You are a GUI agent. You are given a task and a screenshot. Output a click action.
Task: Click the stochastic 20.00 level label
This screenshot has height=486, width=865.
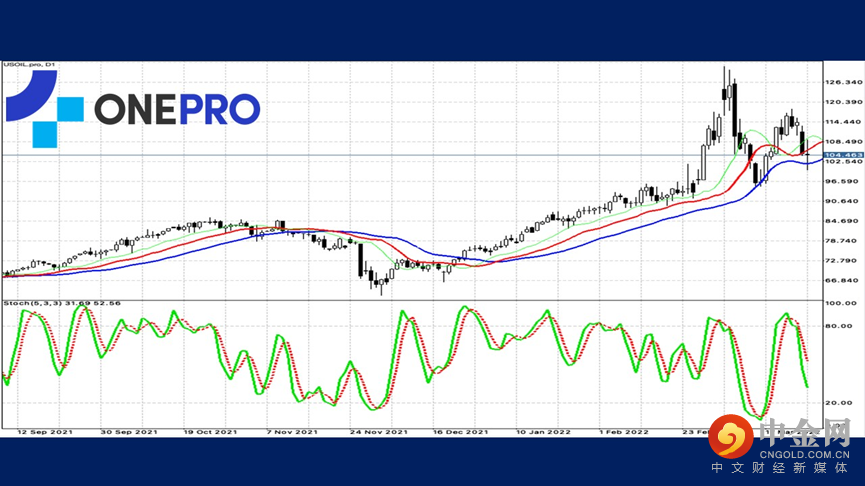(x=839, y=403)
